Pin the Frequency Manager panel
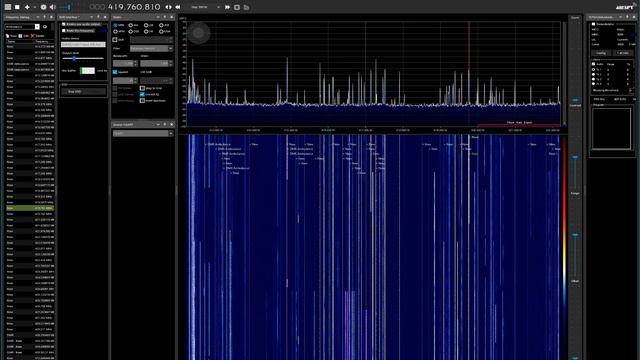 pos(44,17)
